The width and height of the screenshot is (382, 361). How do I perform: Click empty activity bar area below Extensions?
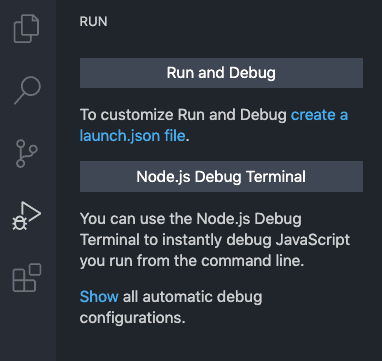(27, 328)
